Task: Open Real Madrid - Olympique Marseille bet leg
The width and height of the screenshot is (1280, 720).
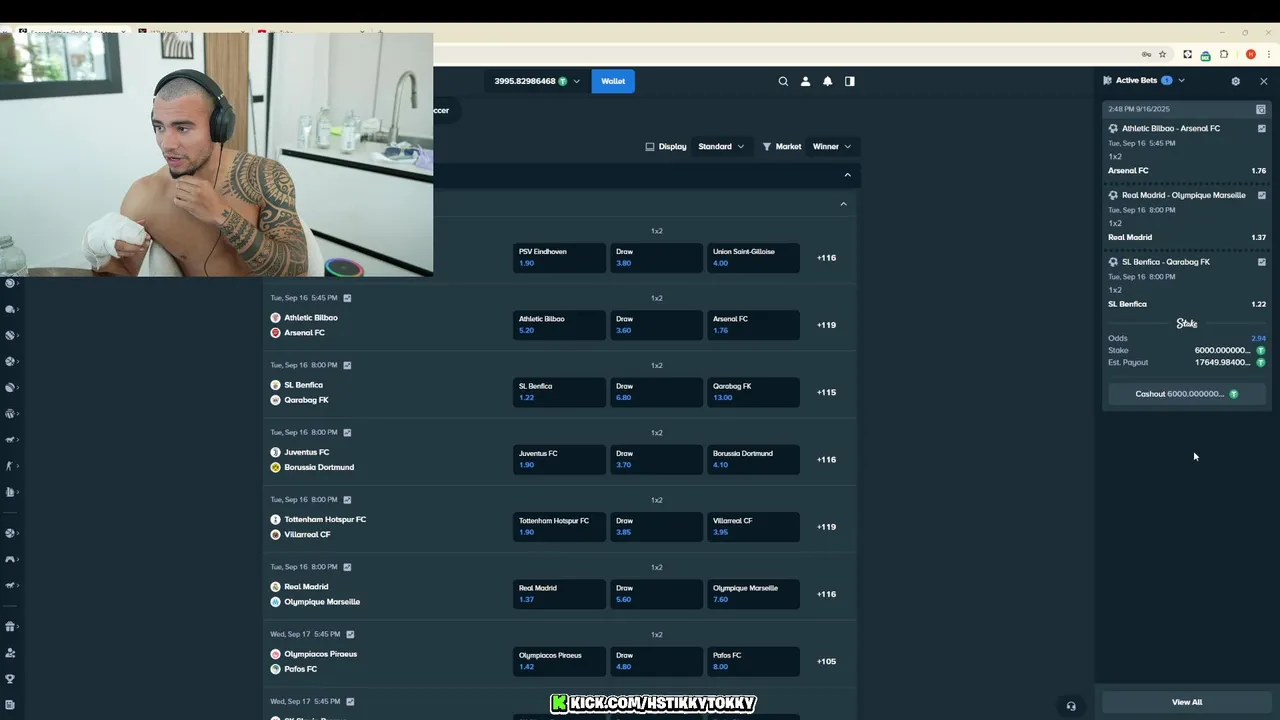Action: 1183,196
